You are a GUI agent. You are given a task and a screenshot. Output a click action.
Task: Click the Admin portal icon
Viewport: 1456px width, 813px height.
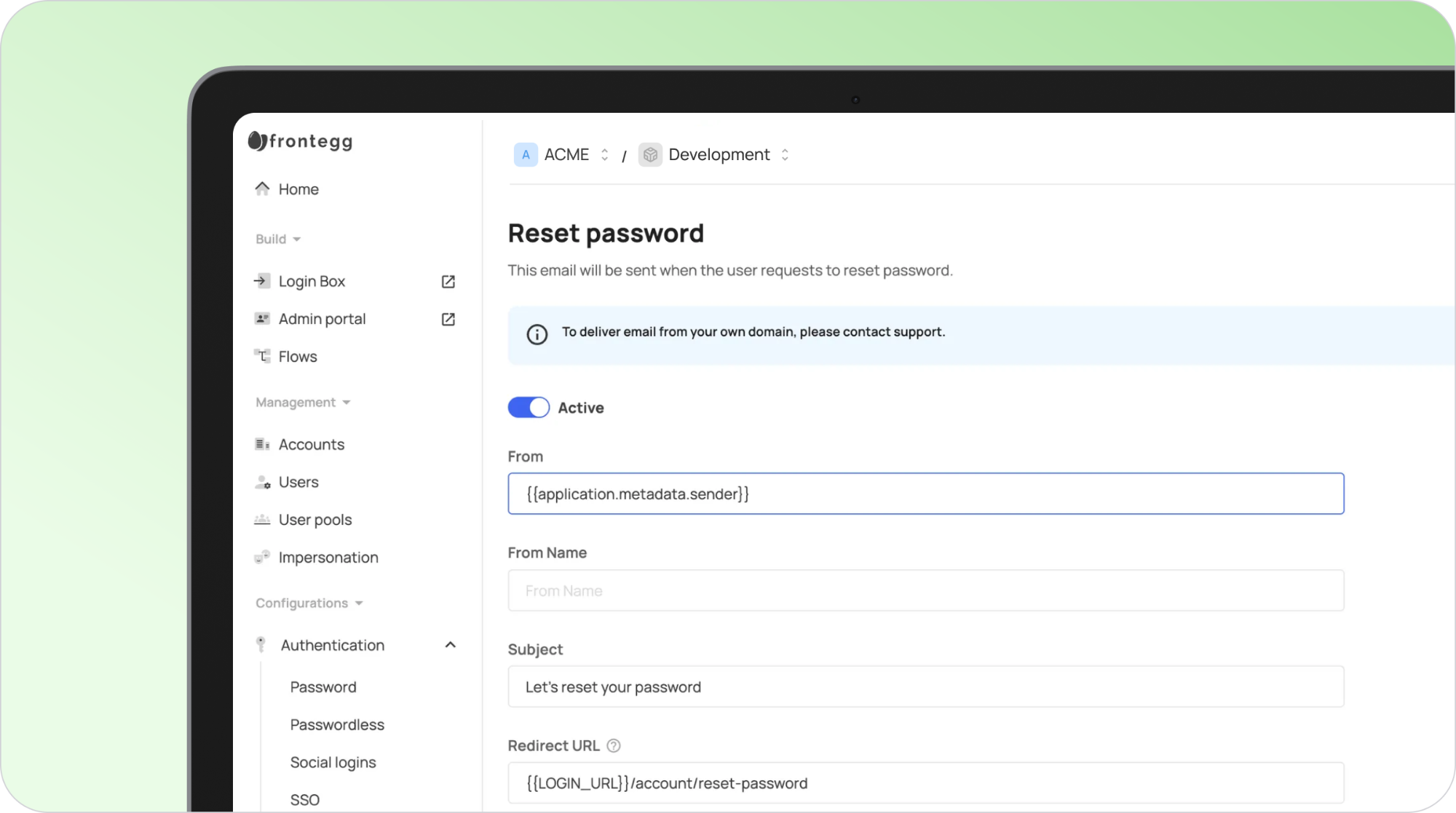[x=262, y=319]
